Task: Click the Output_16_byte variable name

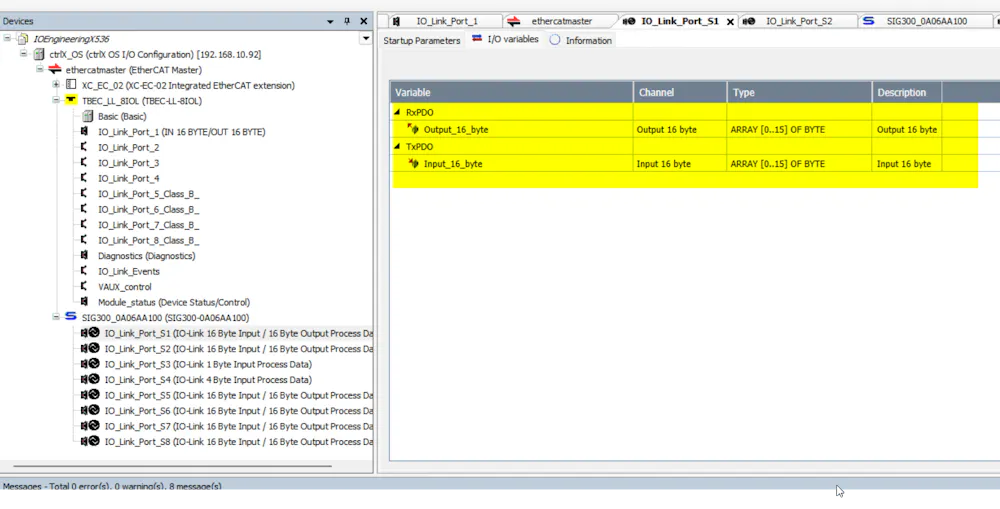Action: coord(456,129)
